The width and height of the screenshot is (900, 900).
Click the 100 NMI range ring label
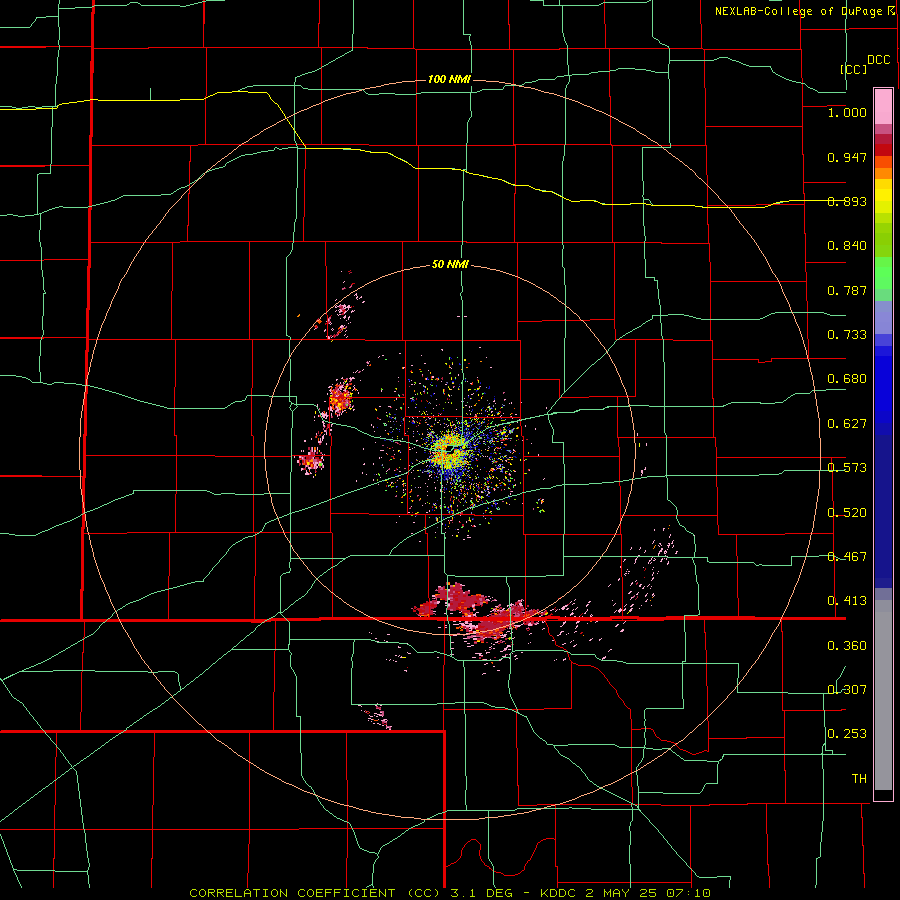449,79
